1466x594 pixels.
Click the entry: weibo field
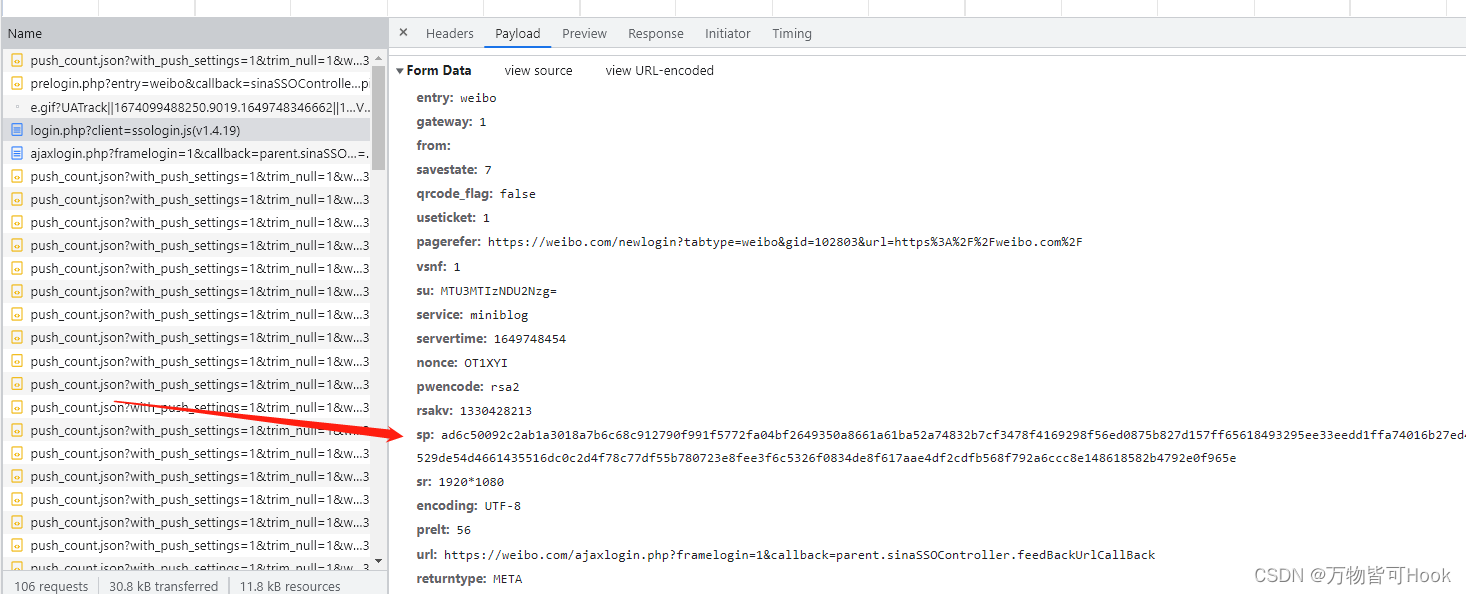coord(456,98)
